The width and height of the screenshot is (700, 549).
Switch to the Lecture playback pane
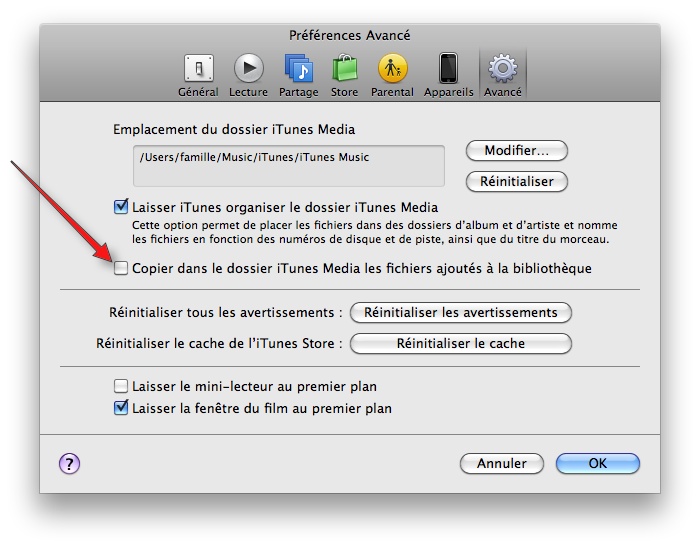click(248, 75)
